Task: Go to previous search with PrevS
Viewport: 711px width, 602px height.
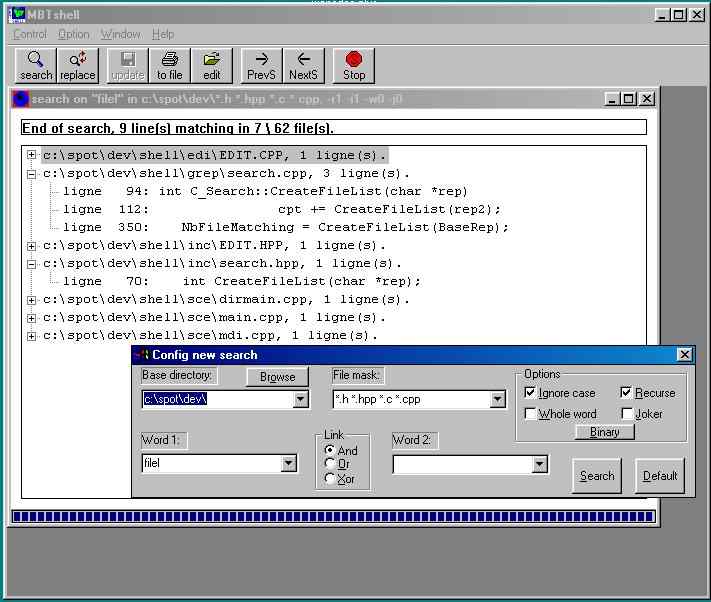Action: 262,66
